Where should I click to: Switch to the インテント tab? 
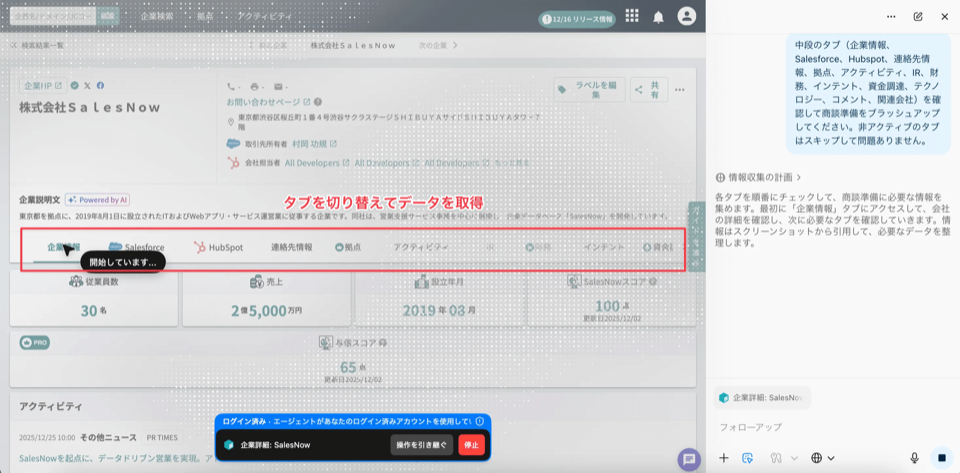(604, 247)
